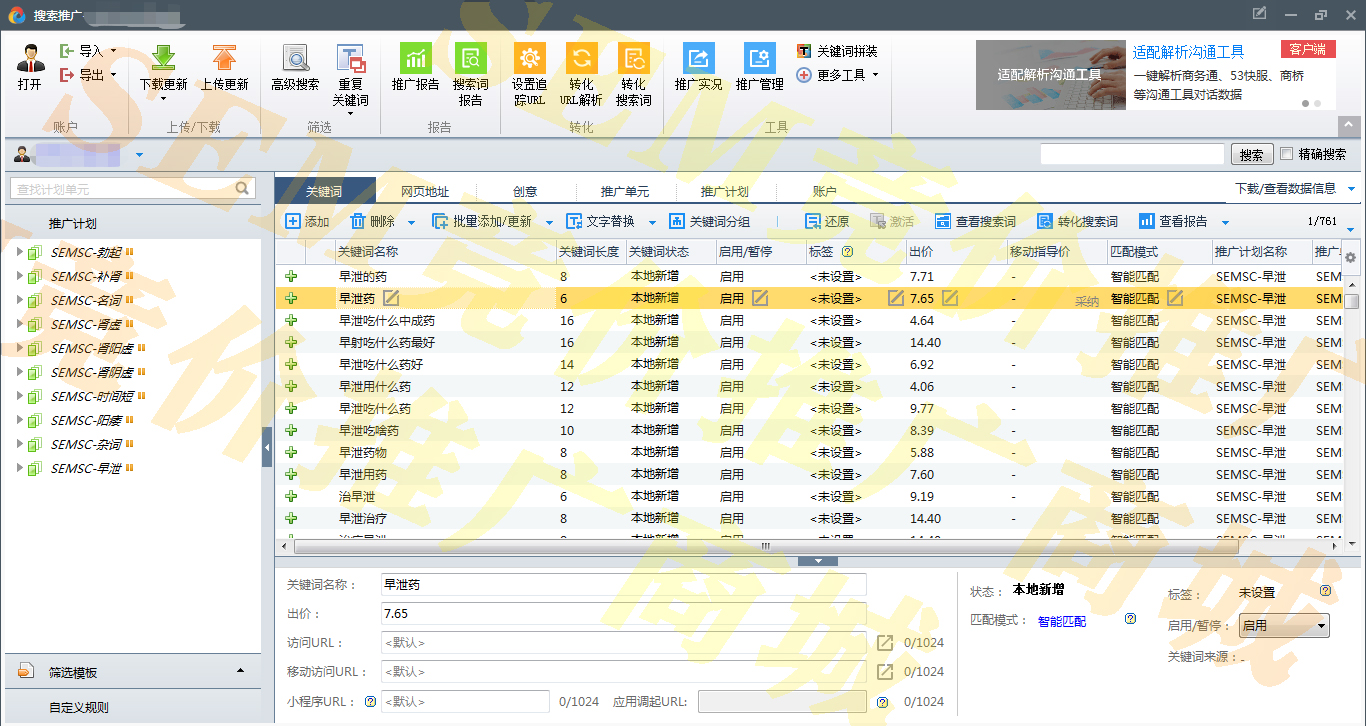Switch to the 创意 tab

point(525,192)
